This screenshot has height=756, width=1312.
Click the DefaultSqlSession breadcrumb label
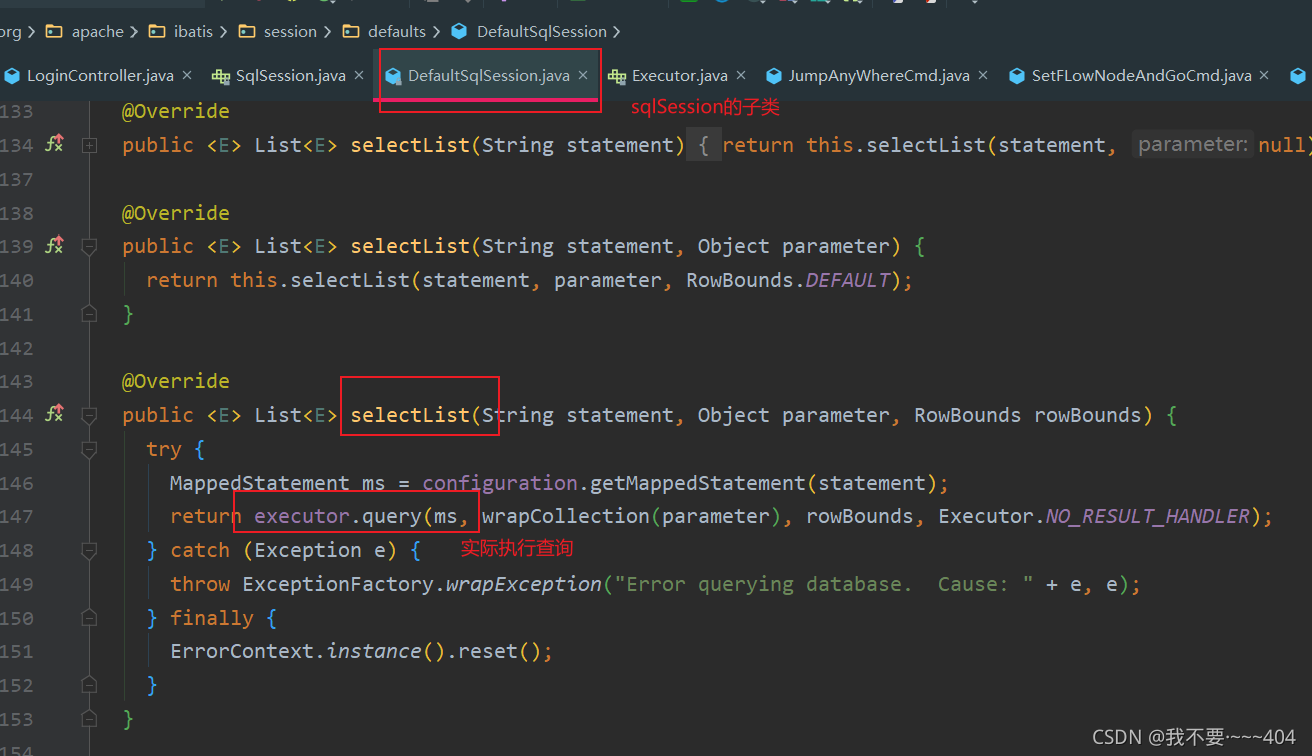pos(541,32)
